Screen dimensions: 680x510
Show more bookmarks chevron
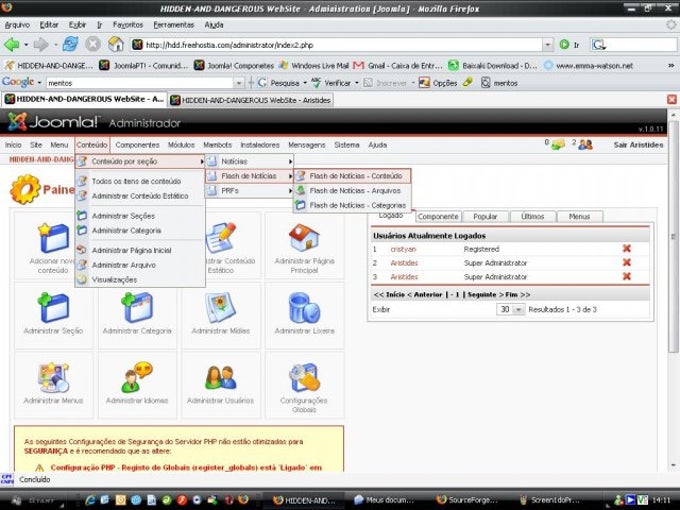click(671, 65)
